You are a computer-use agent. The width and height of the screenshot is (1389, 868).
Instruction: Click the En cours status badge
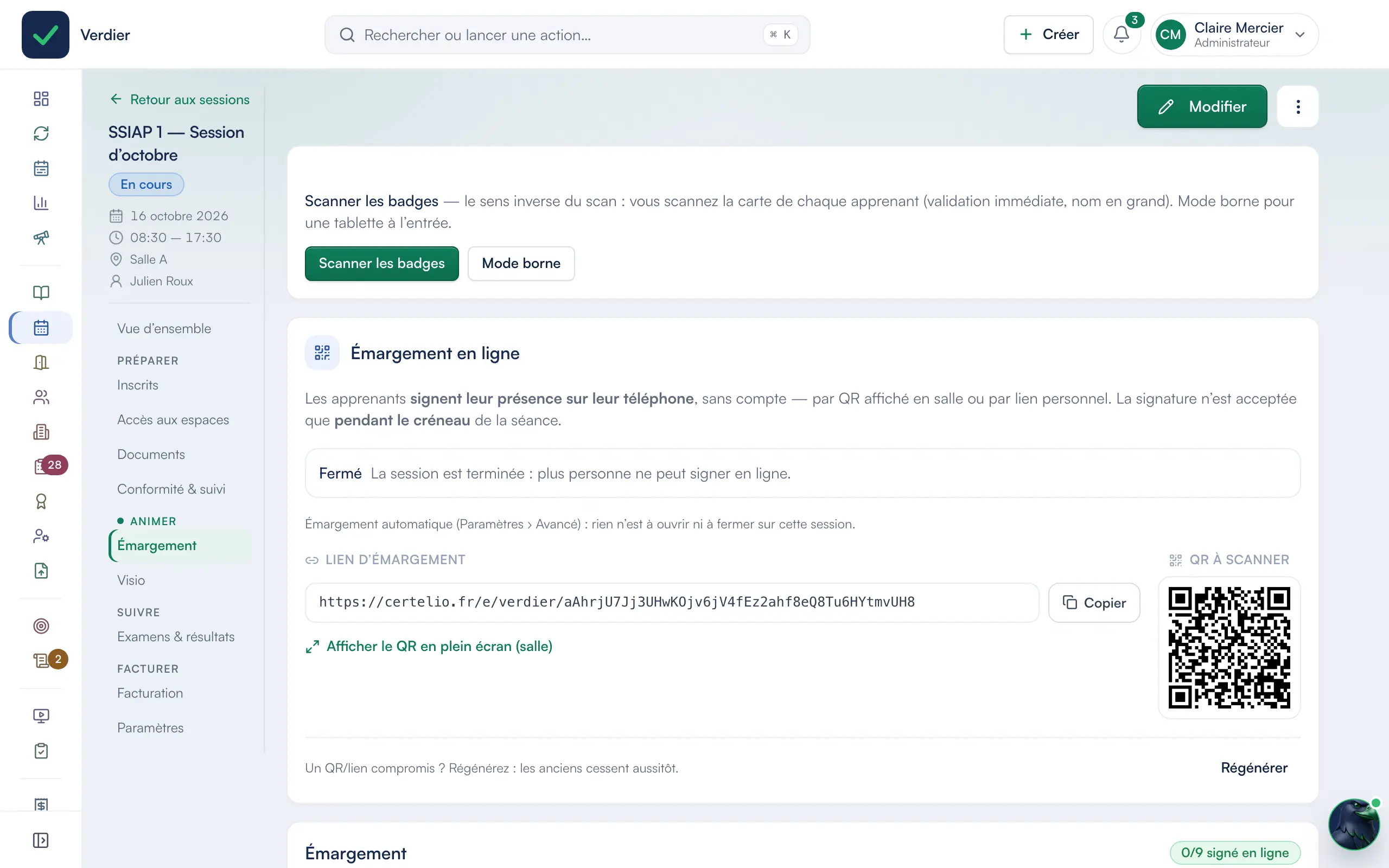[x=146, y=185]
